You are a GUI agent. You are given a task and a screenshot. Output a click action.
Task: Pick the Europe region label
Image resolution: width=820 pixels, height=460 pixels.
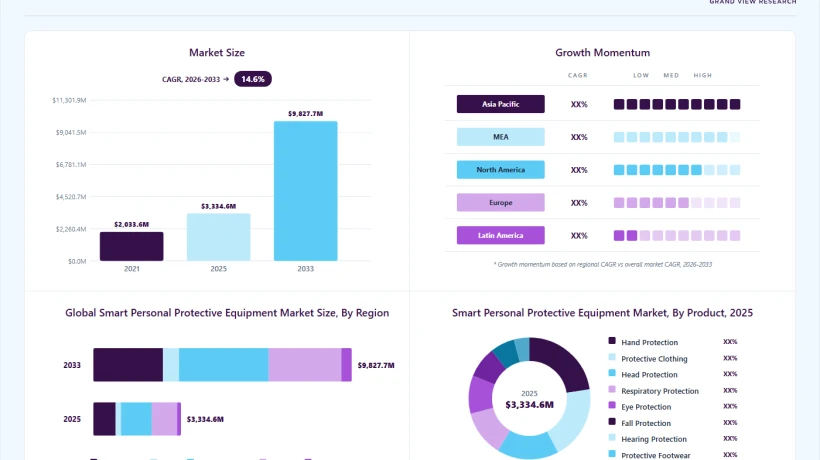pyautogui.click(x=500, y=202)
